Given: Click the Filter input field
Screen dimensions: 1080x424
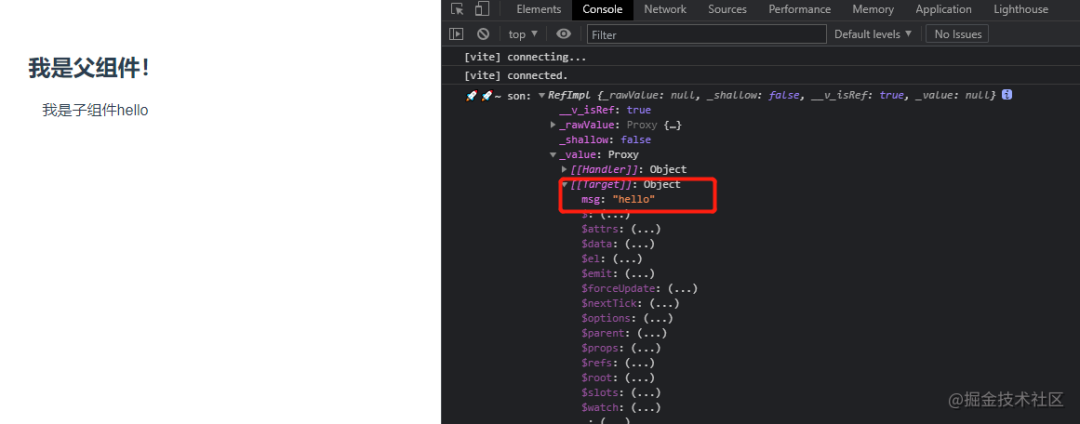Looking at the screenshot, I should (706, 34).
